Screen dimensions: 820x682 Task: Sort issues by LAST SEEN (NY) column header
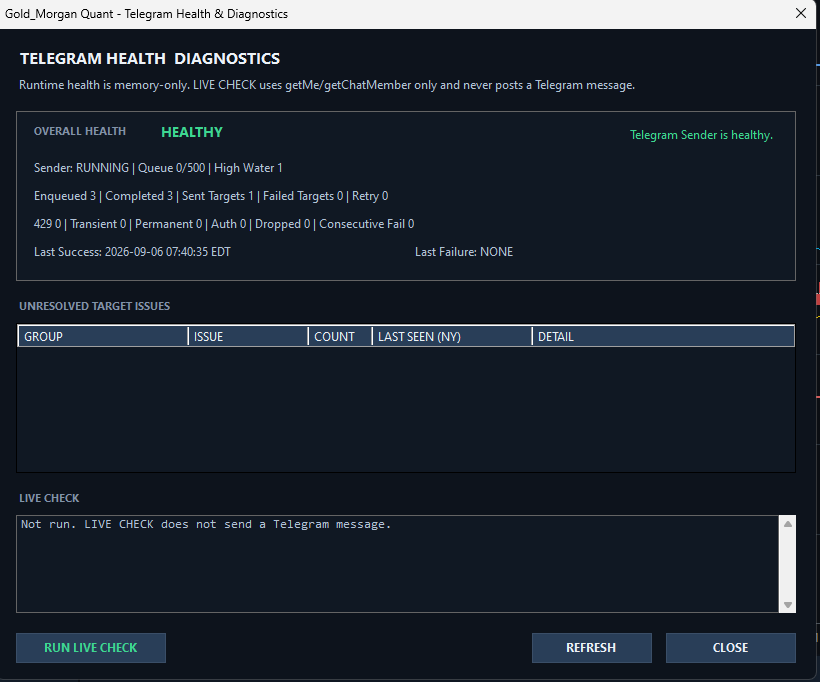tap(452, 336)
